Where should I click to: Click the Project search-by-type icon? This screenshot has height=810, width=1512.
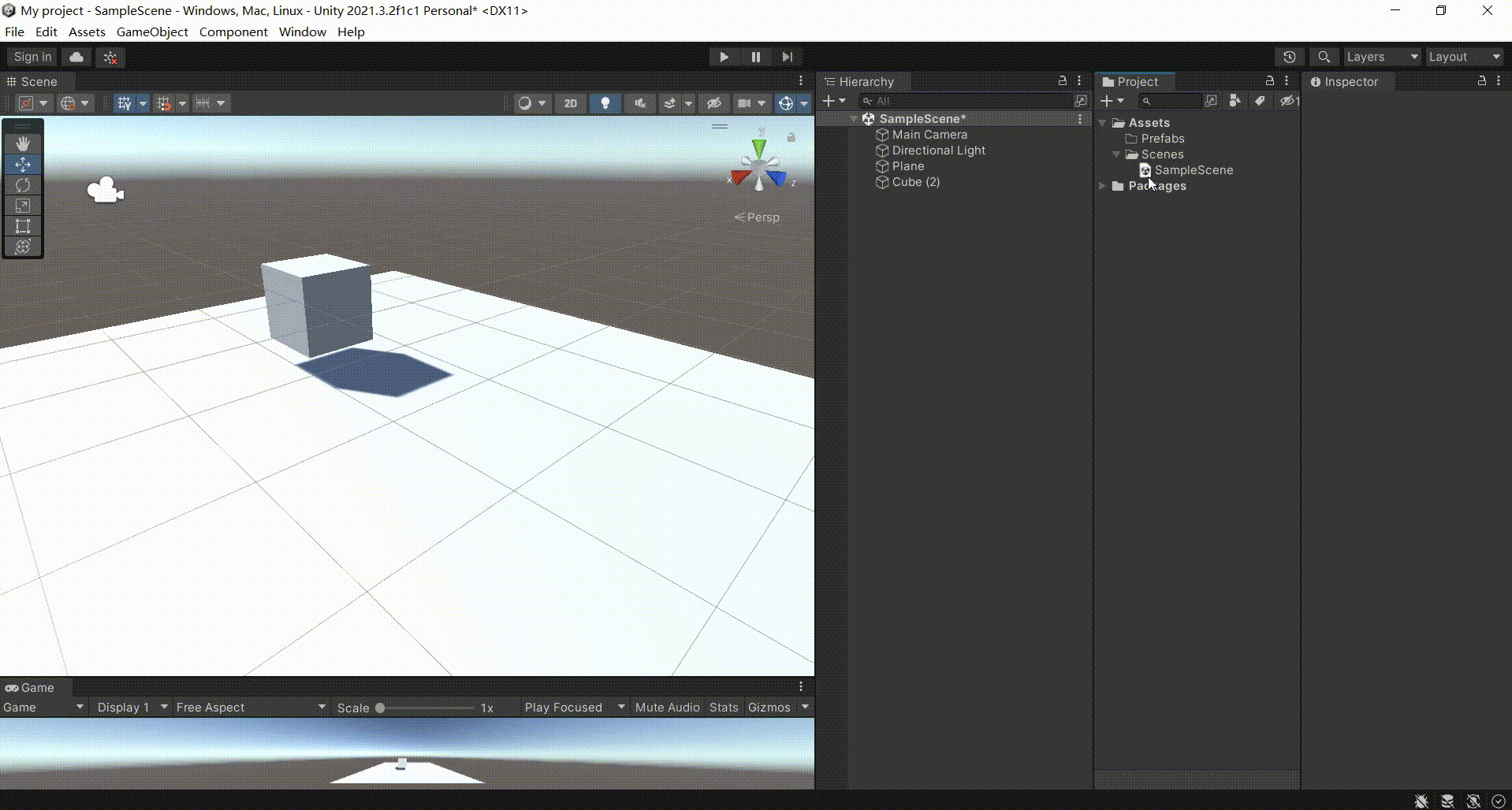pyautogui.click(x=1235, y=101)
